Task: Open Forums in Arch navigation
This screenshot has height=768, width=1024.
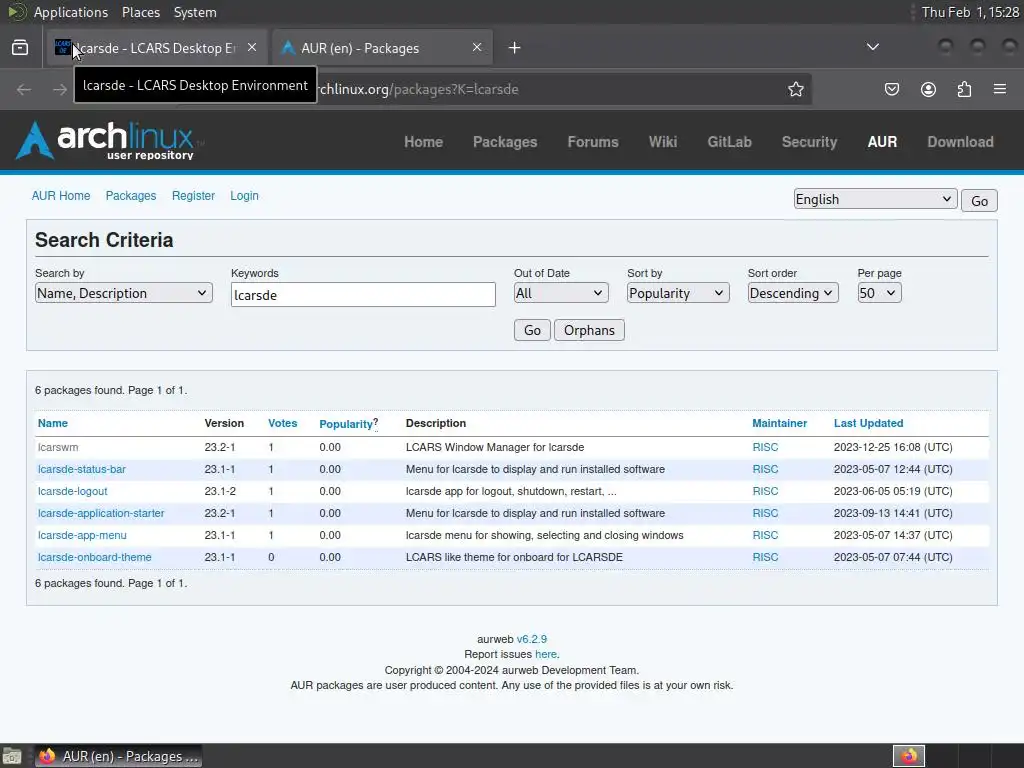Action: tap(593, 142)
